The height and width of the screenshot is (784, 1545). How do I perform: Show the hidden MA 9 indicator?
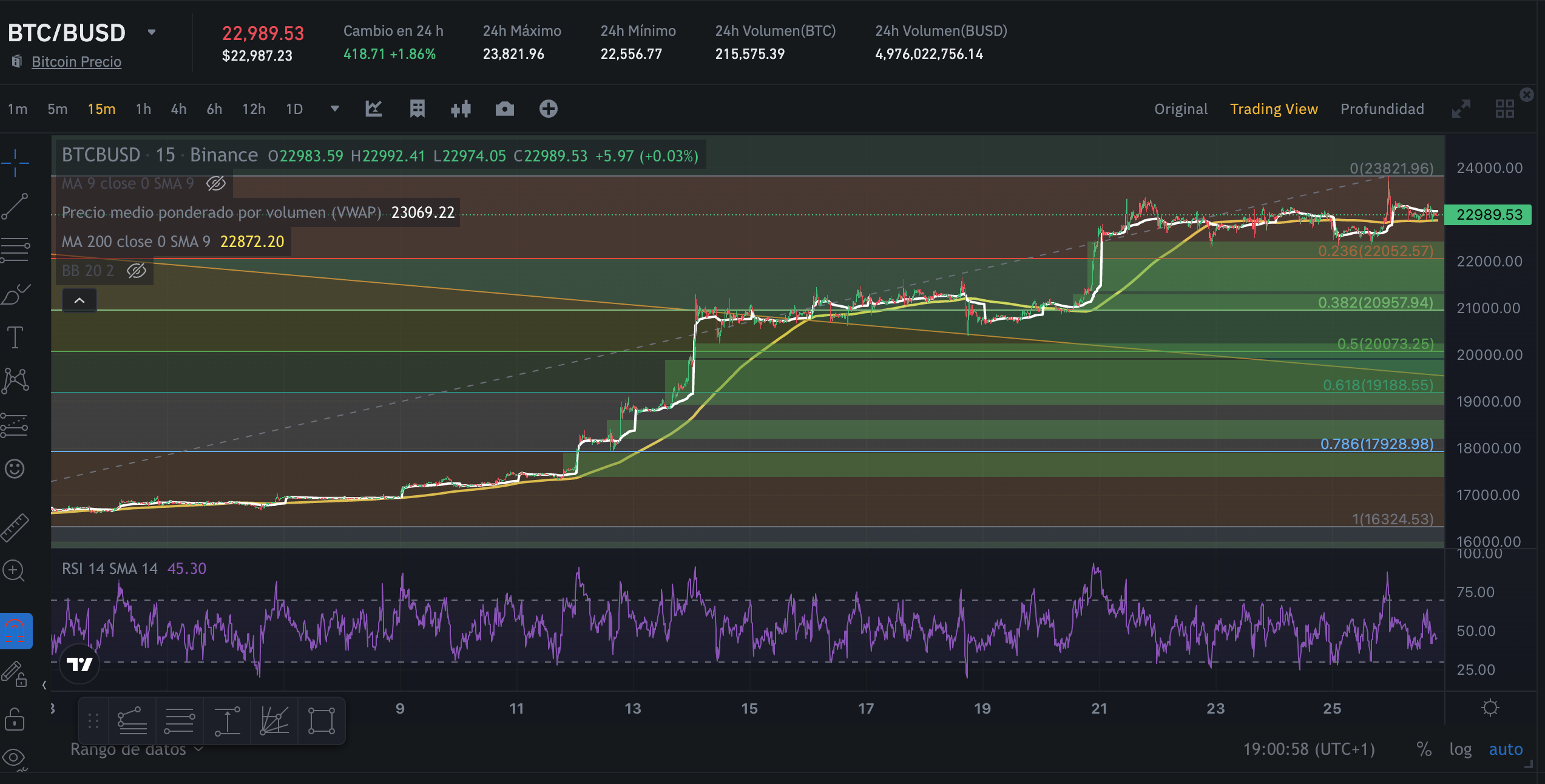tap(216, 183)
